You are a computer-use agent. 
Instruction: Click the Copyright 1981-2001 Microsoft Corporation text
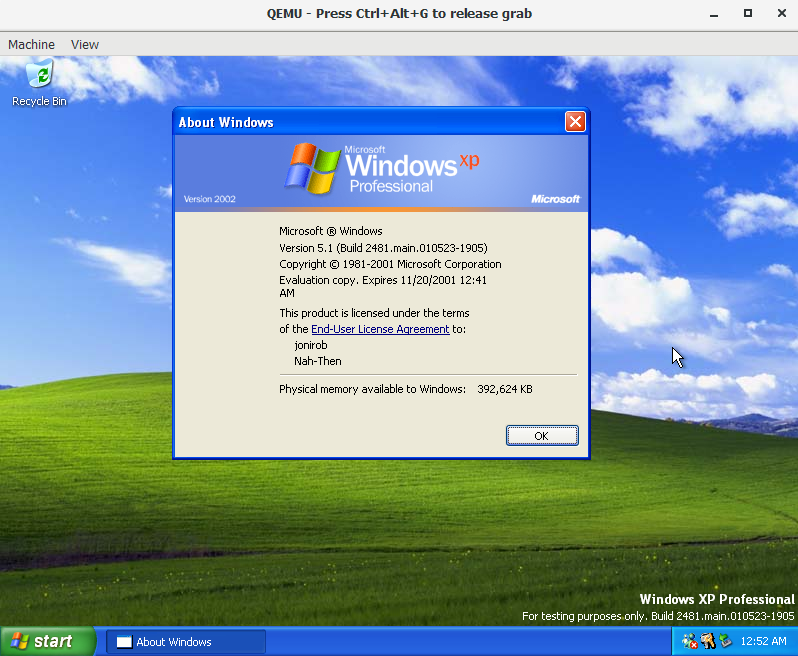click(390, 264)
